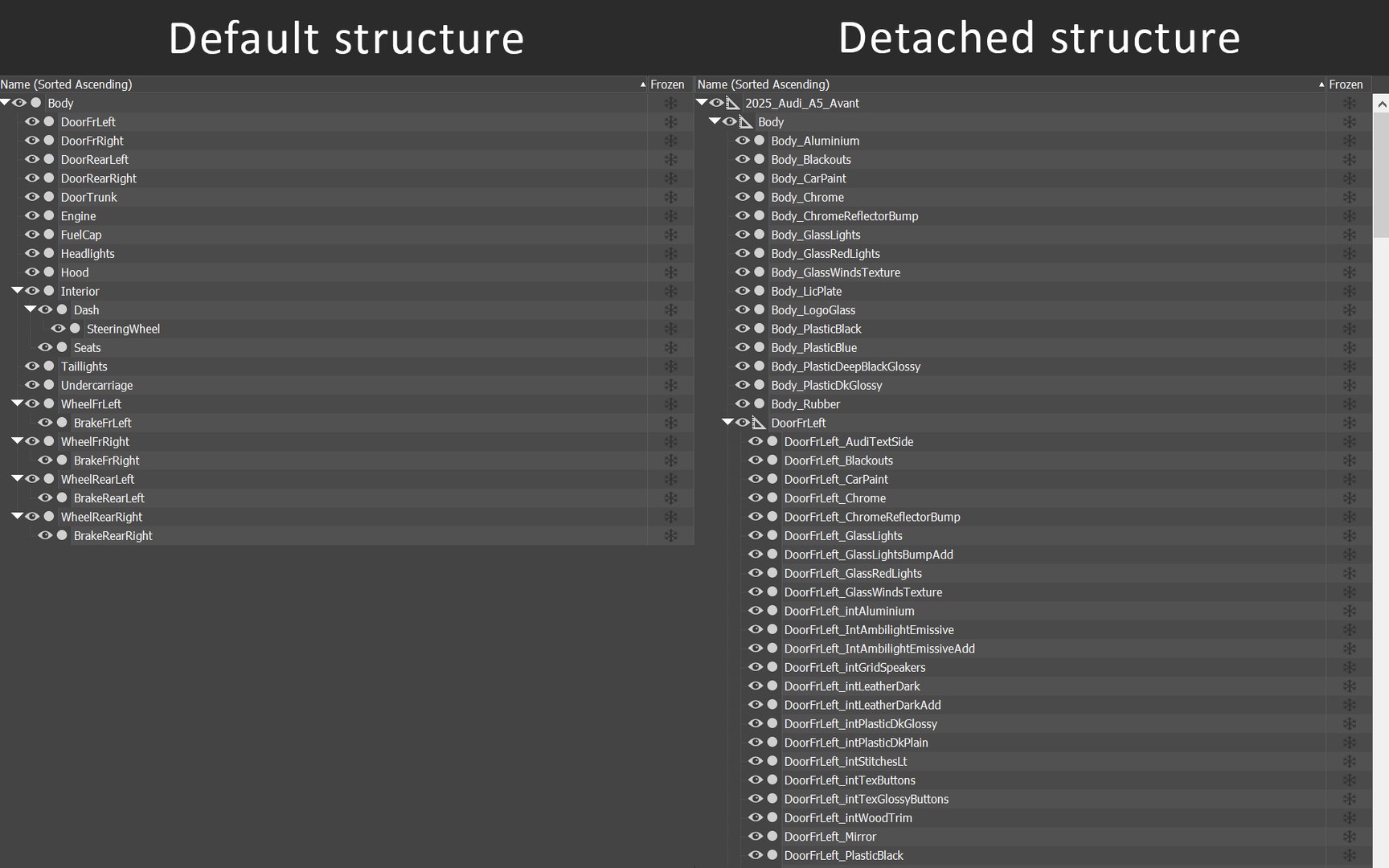The image size is (1389, 868).
Task: Click the helper icon next to 2025_Audi_A5_Avant
Action: [x=732, y=103]
